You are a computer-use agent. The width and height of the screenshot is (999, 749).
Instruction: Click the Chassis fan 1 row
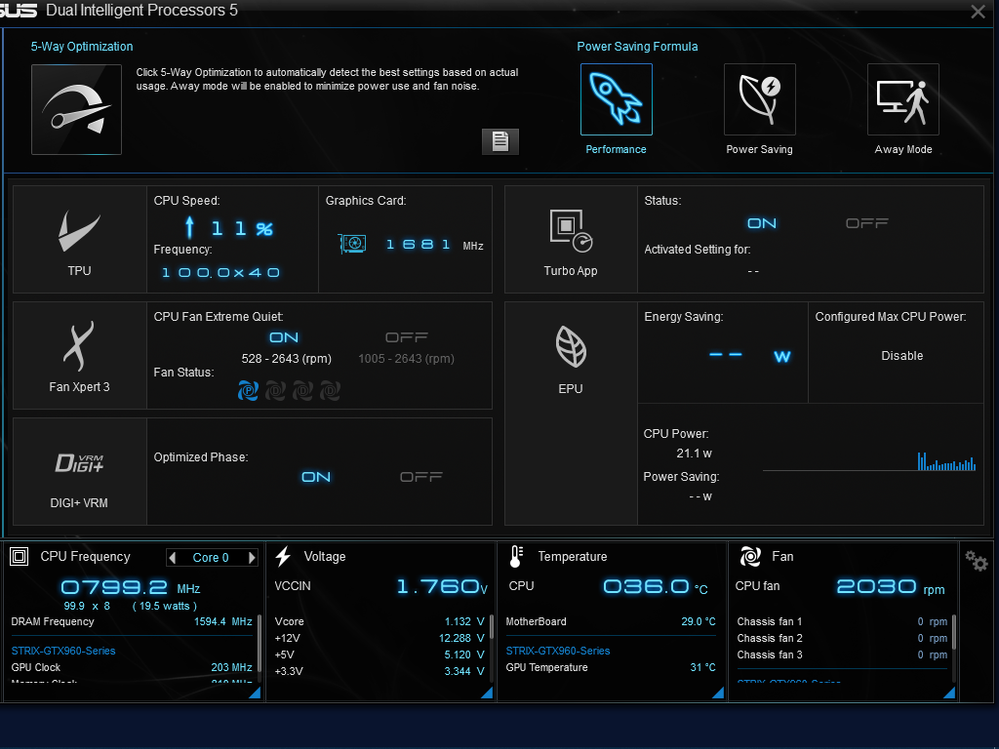coord(842,622)
